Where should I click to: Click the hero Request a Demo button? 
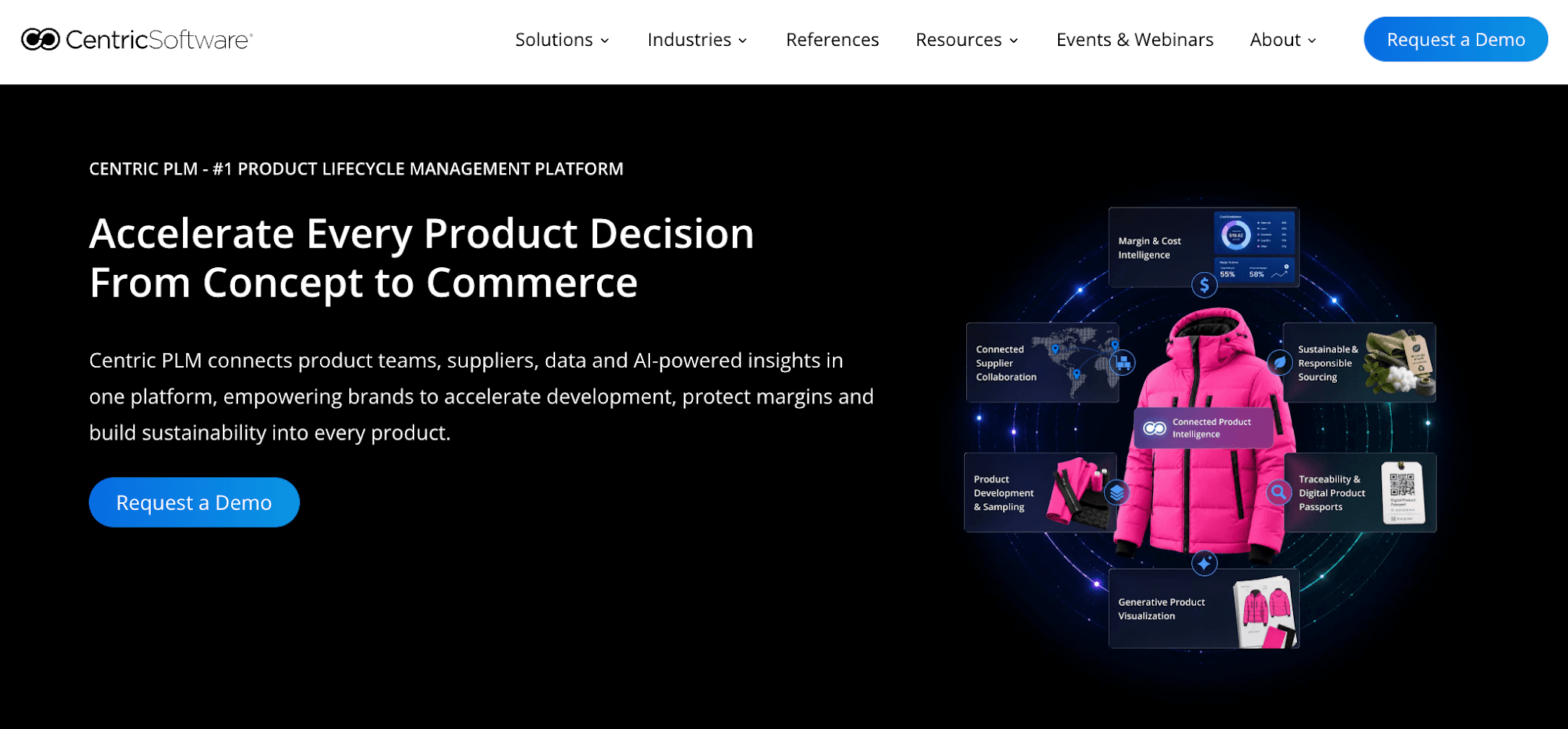click(x=194, y=502)
